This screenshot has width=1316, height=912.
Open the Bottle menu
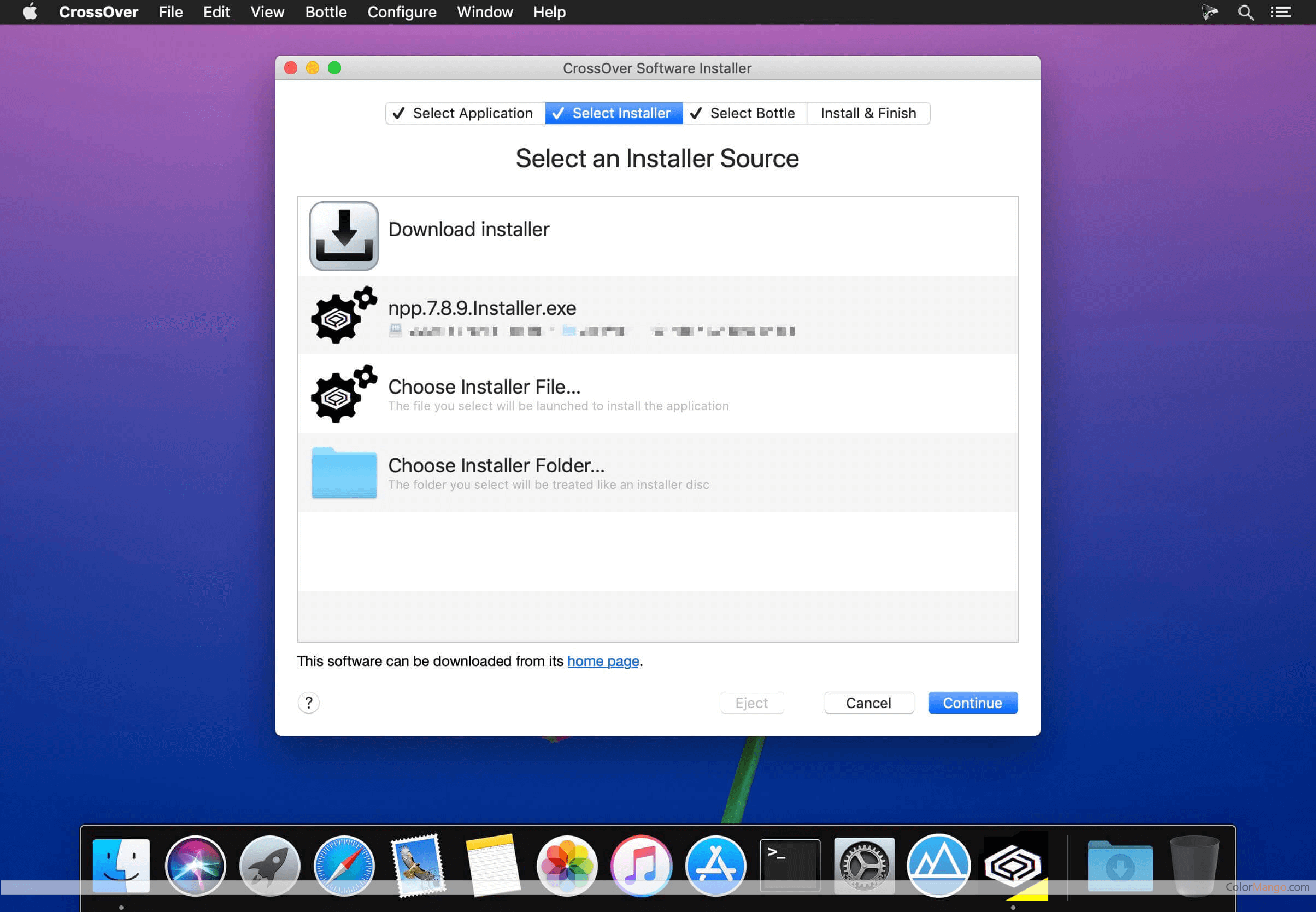[x=326, y=12]
